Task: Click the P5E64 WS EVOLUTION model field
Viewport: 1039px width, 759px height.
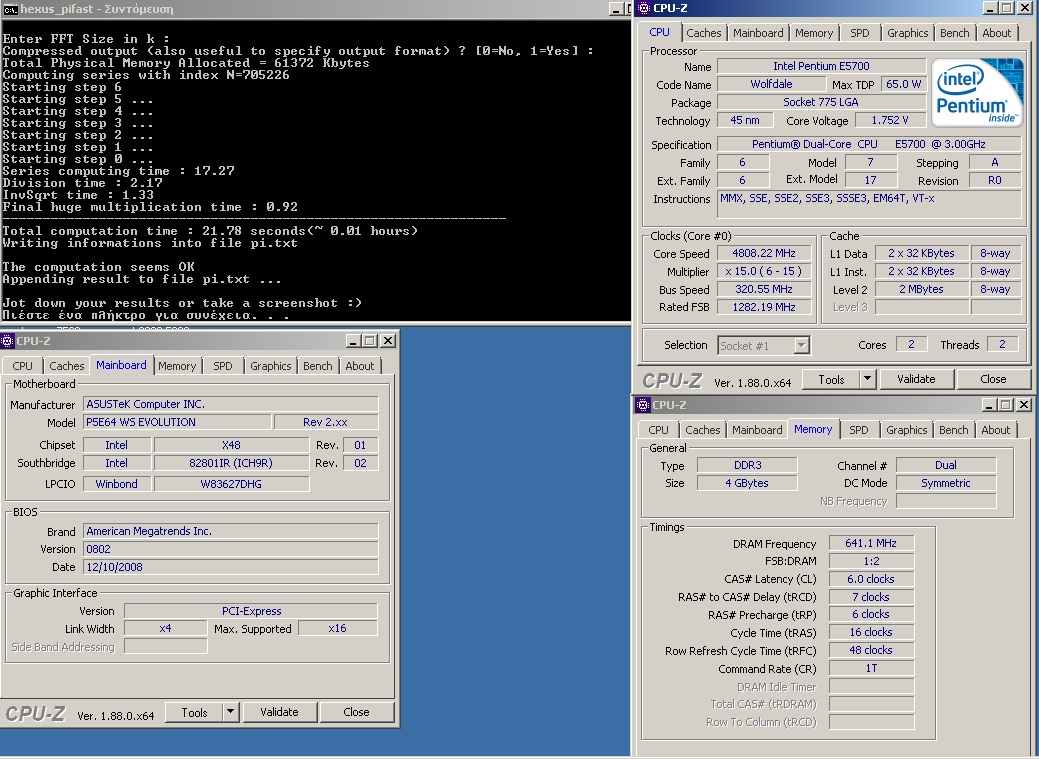Action: point(177,422)
